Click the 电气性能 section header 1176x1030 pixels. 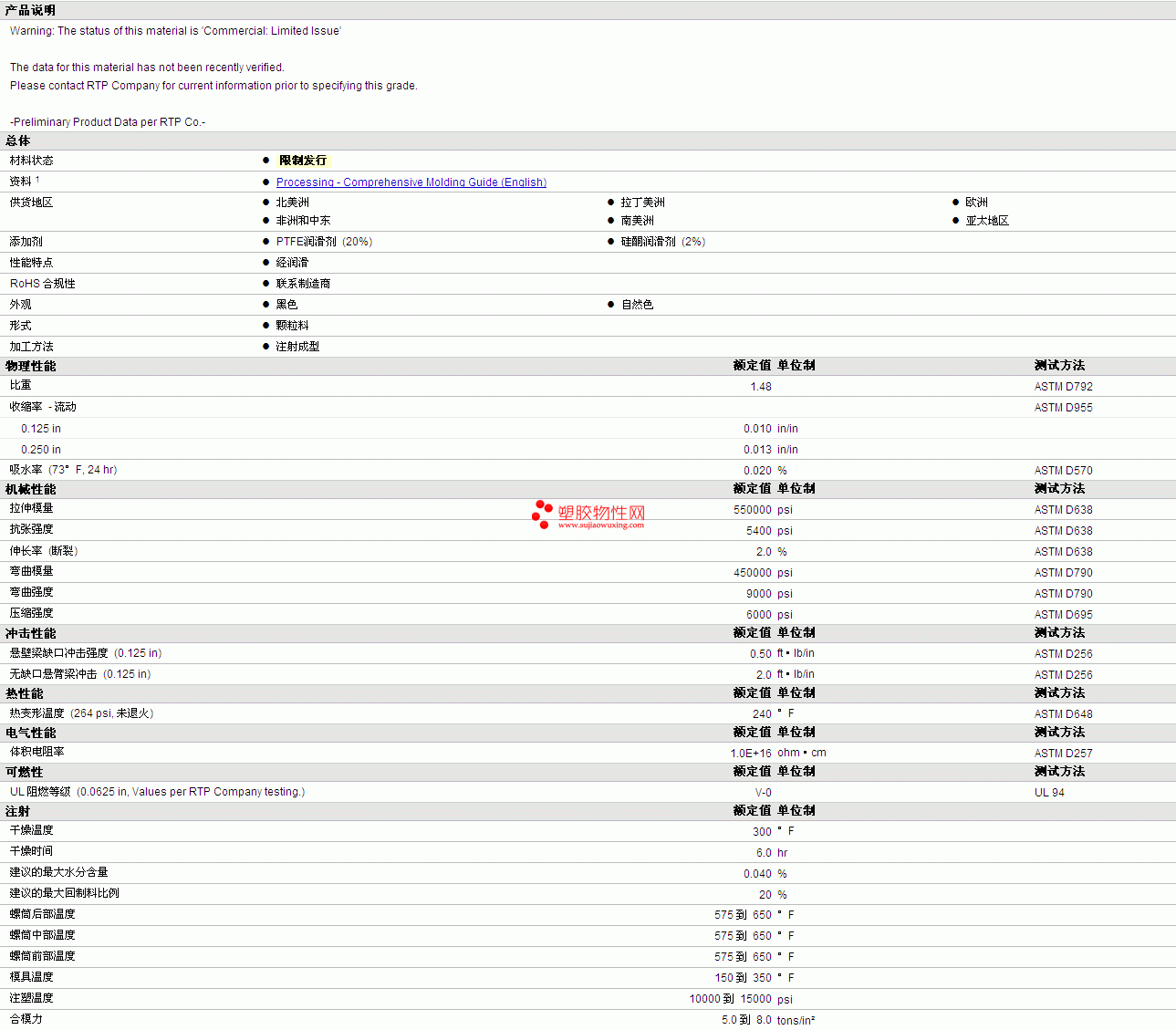(x=30, y=733)
